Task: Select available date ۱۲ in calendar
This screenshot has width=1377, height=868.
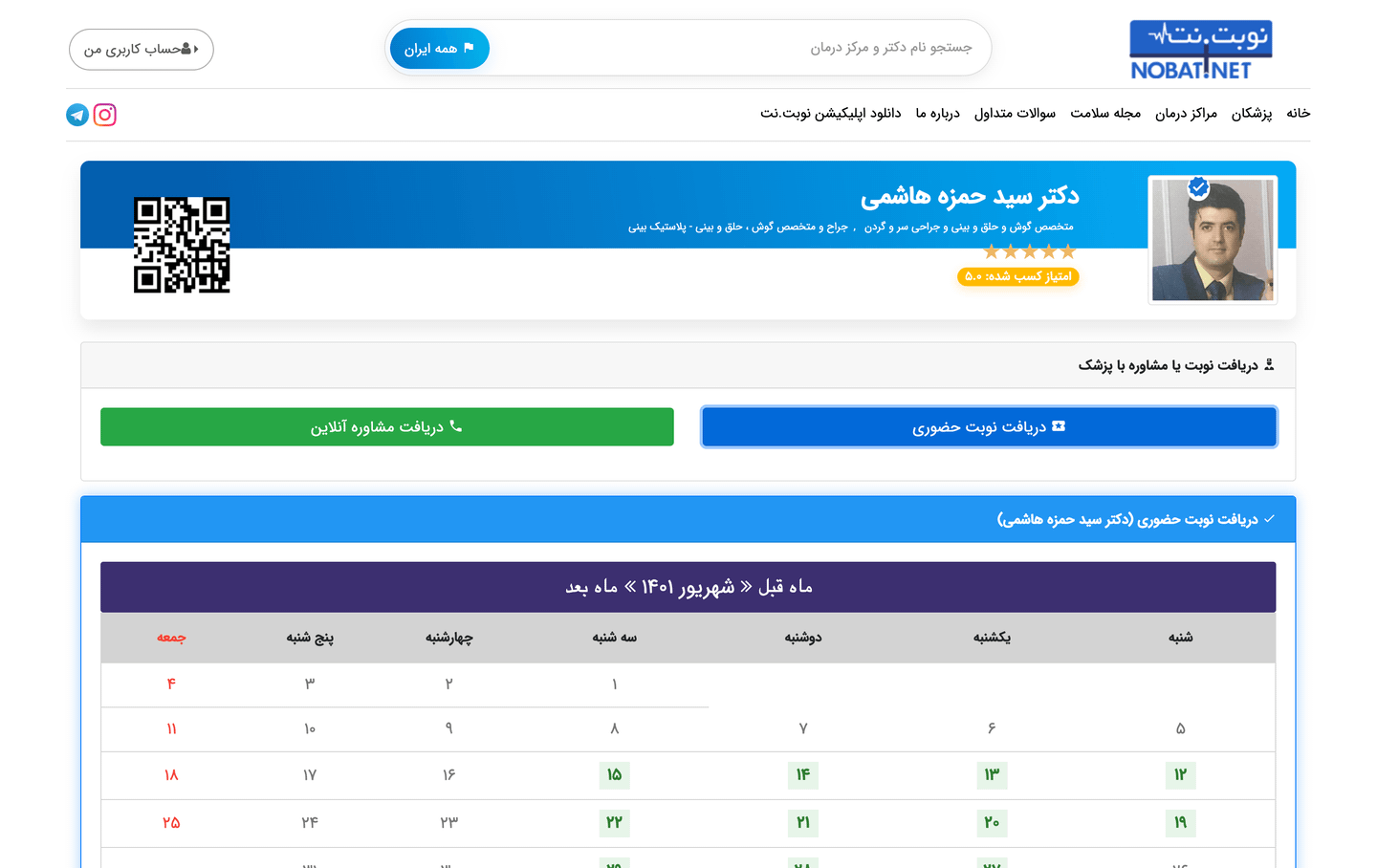Action: (1180, 775)
